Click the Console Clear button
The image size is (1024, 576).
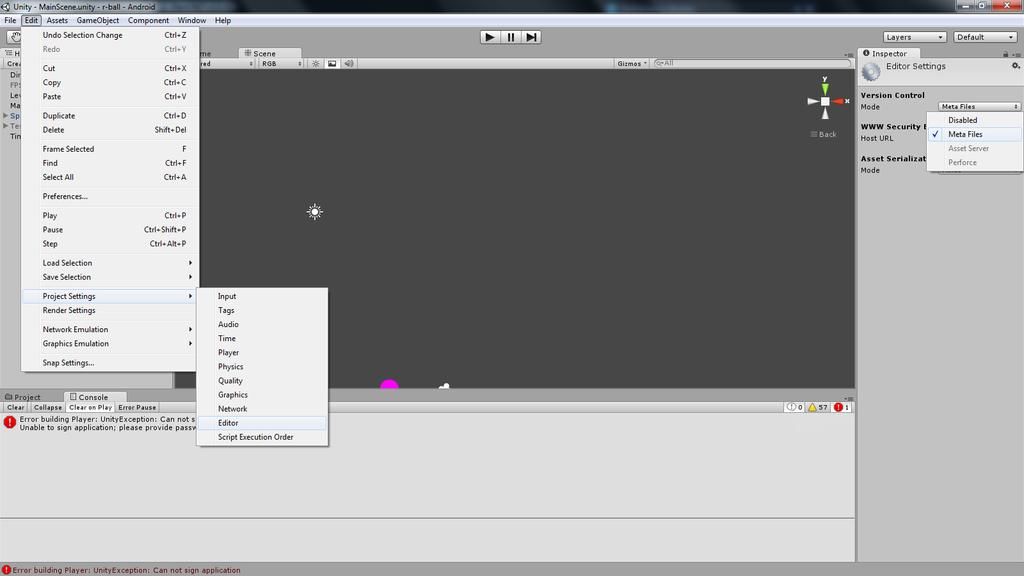point(16,408)
